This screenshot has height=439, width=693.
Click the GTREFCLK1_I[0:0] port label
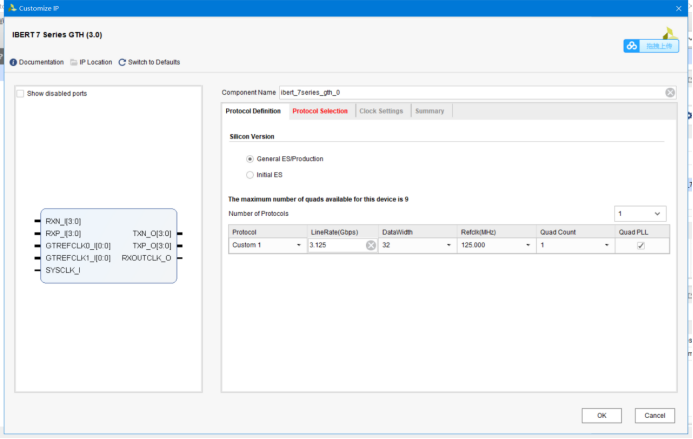pos(78,258)
